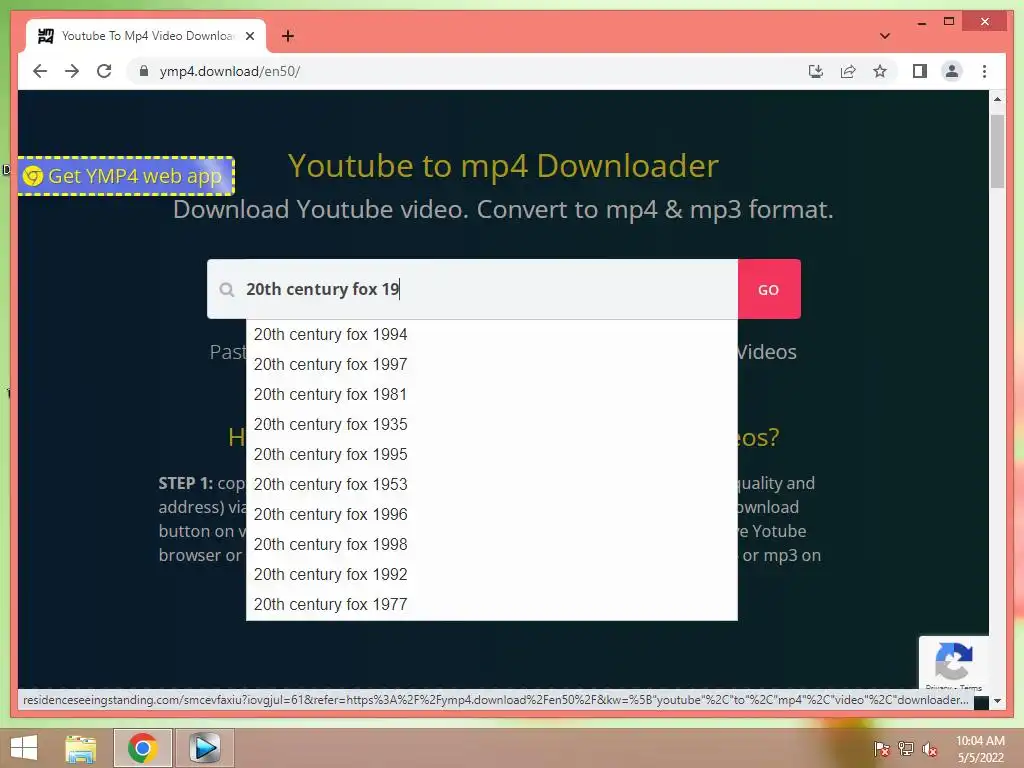Open Chrome's three-dot menu
This screenshot has height=768, width=1024.
click(x=984, y=71)
